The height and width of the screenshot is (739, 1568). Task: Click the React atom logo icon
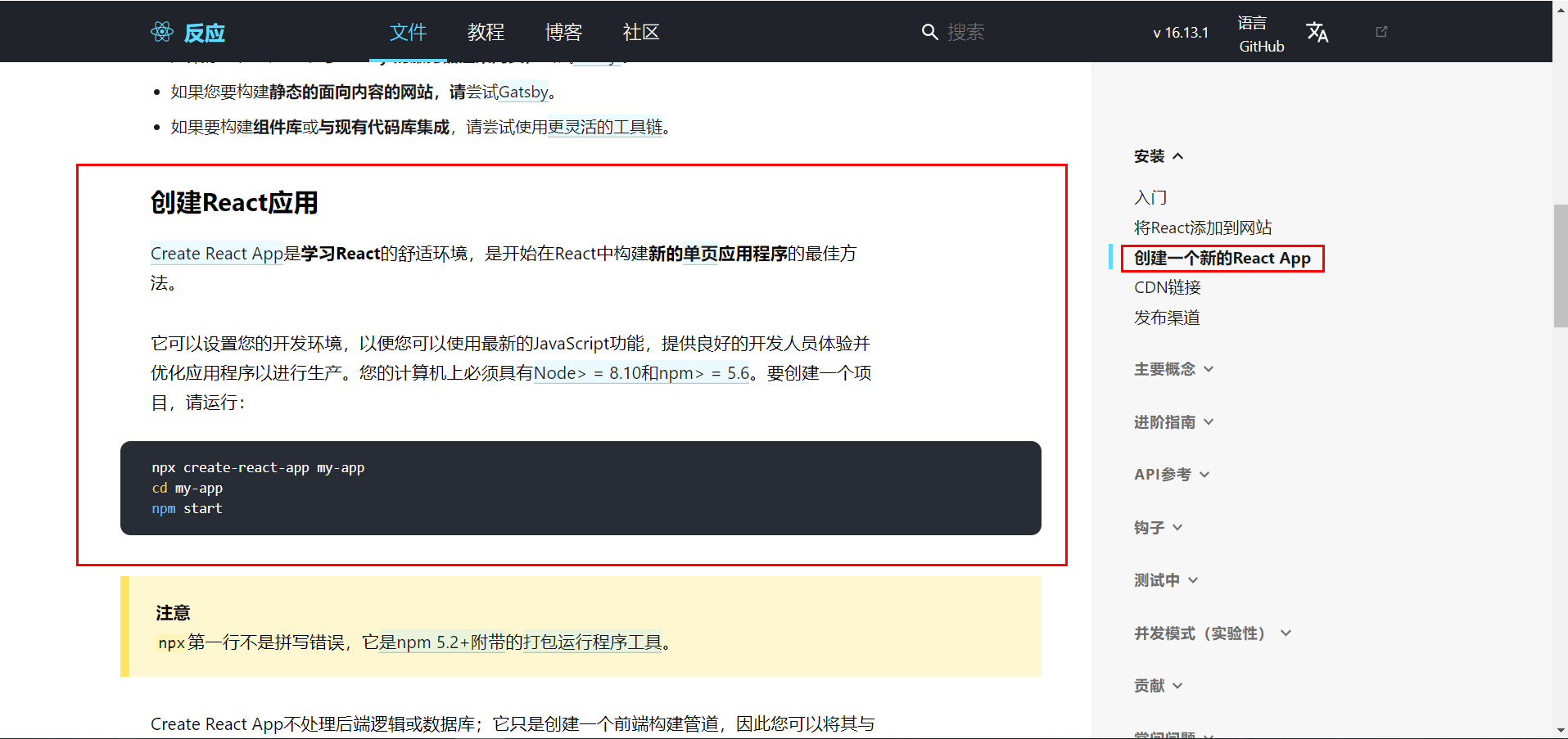[x=162, y=32]
